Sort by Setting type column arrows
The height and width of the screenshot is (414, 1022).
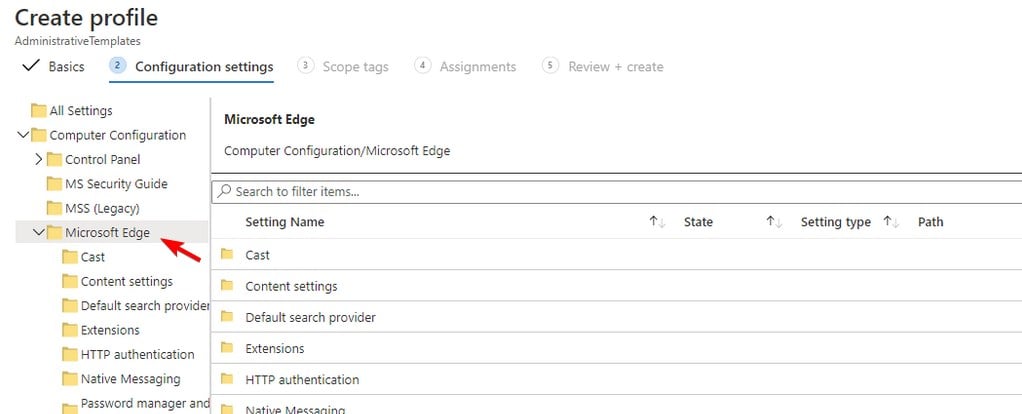click(891, 222)
